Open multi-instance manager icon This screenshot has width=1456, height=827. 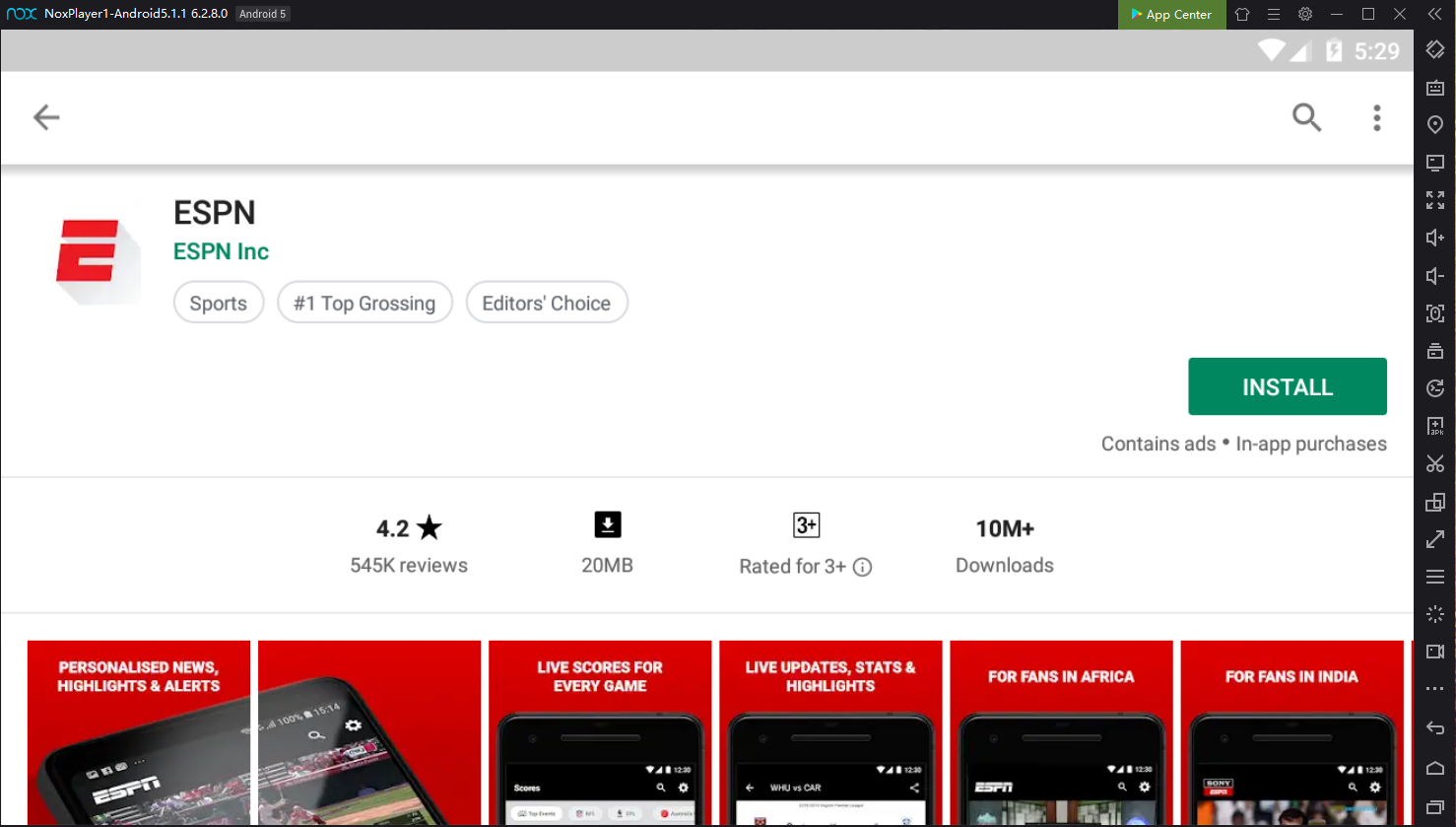point(1435,502)
